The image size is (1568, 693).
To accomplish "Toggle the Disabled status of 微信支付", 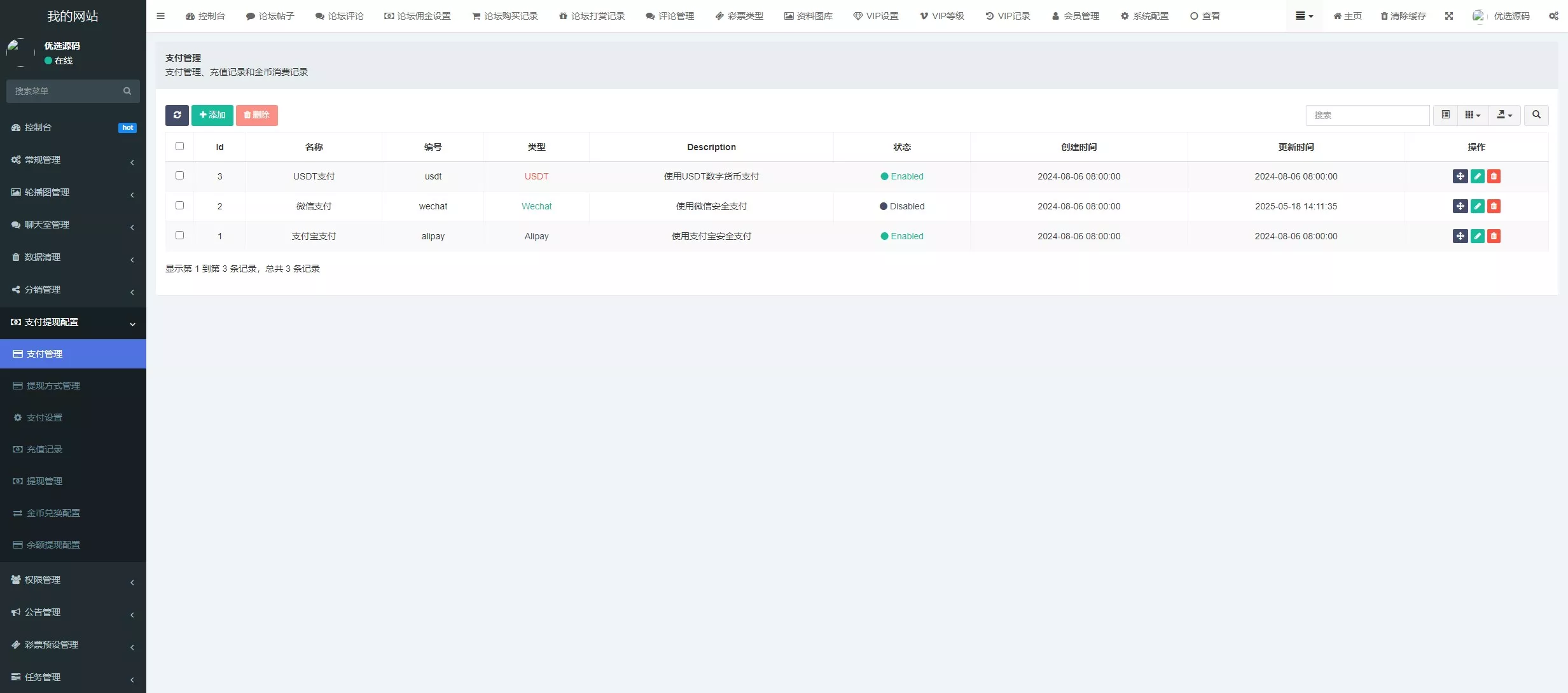I will 901,206.
